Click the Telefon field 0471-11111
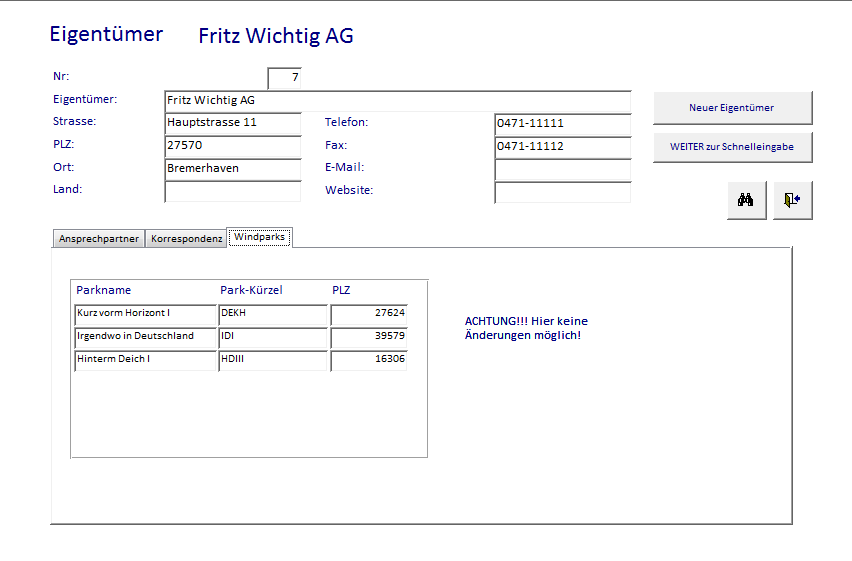The height and width of the screenshot is (561, 852). pos(562,124)
